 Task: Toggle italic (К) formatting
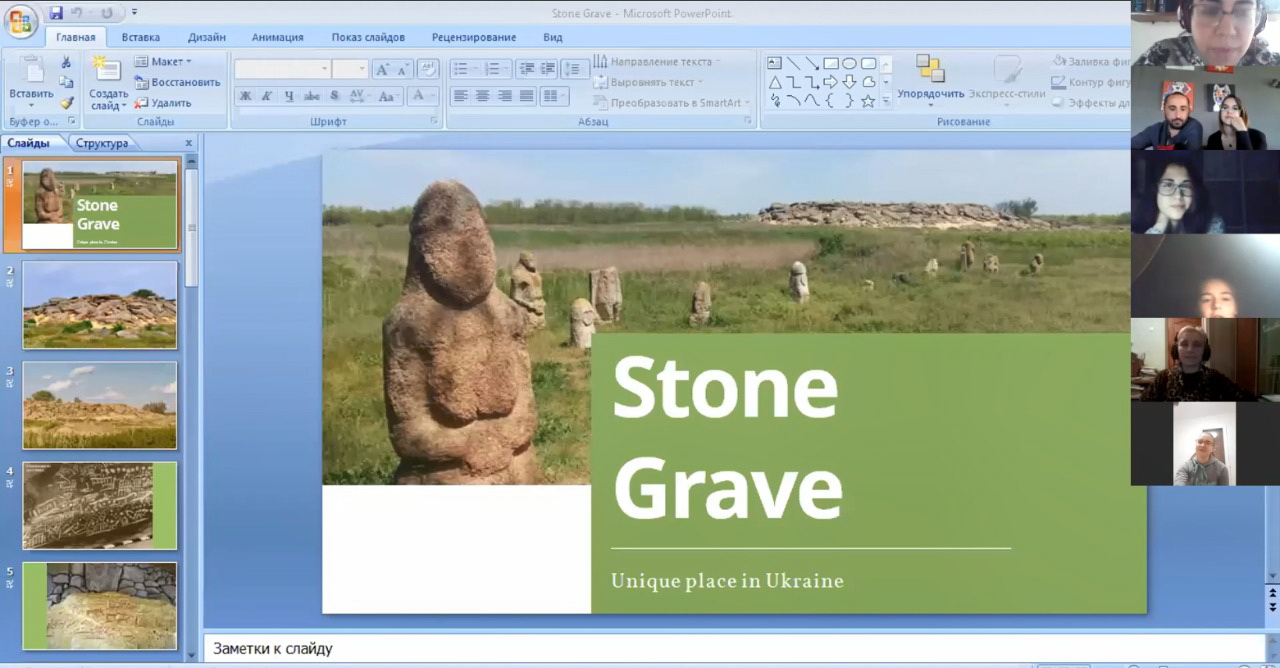pos(267,96)
